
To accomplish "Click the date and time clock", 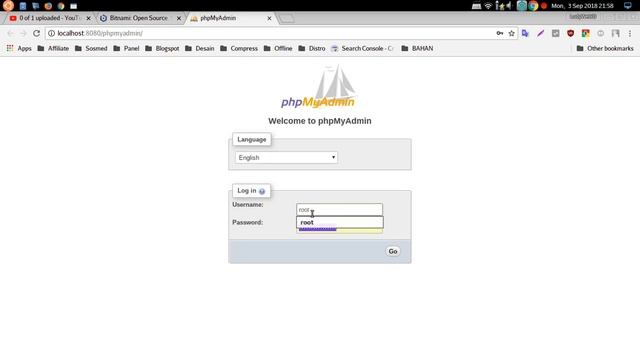I will [x=582, y=6].
